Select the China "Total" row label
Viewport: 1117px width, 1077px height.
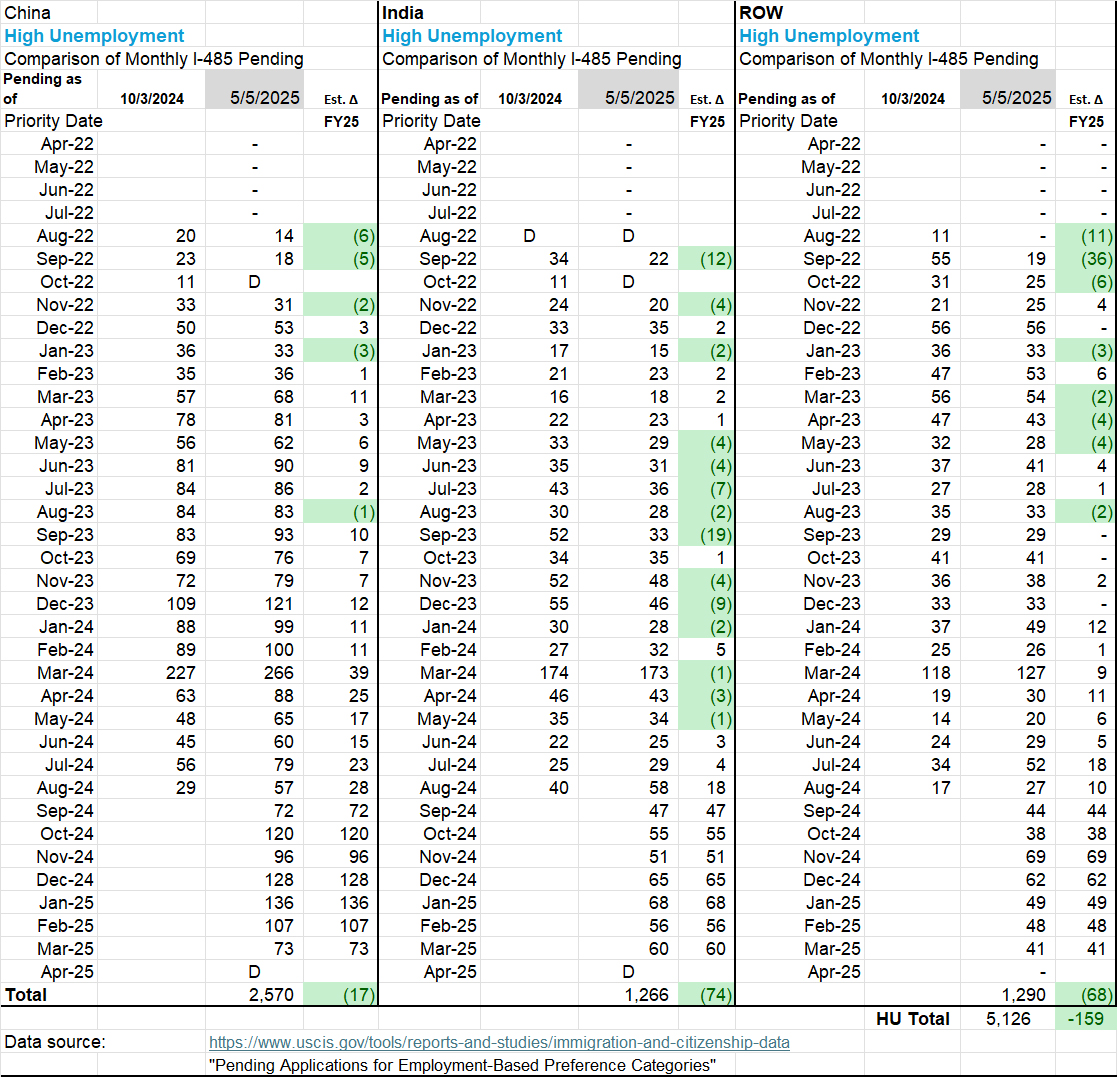point(26,995)
